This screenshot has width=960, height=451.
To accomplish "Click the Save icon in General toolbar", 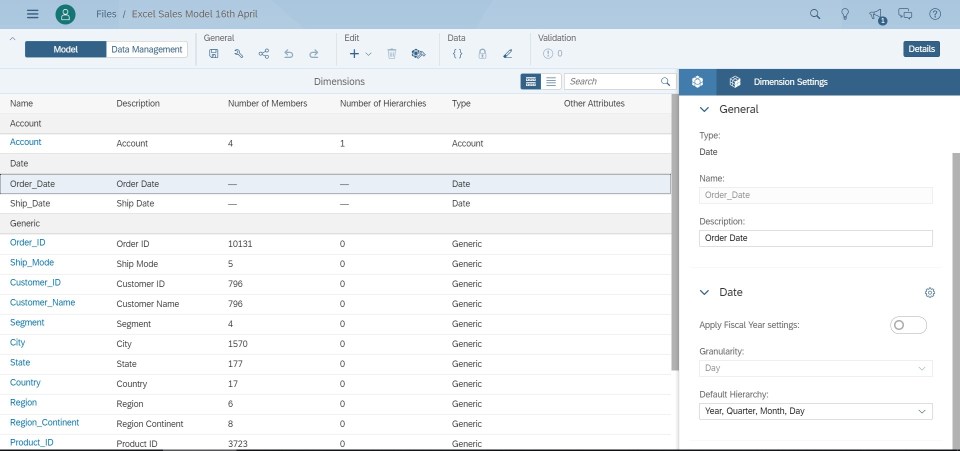I will point(213,54).
